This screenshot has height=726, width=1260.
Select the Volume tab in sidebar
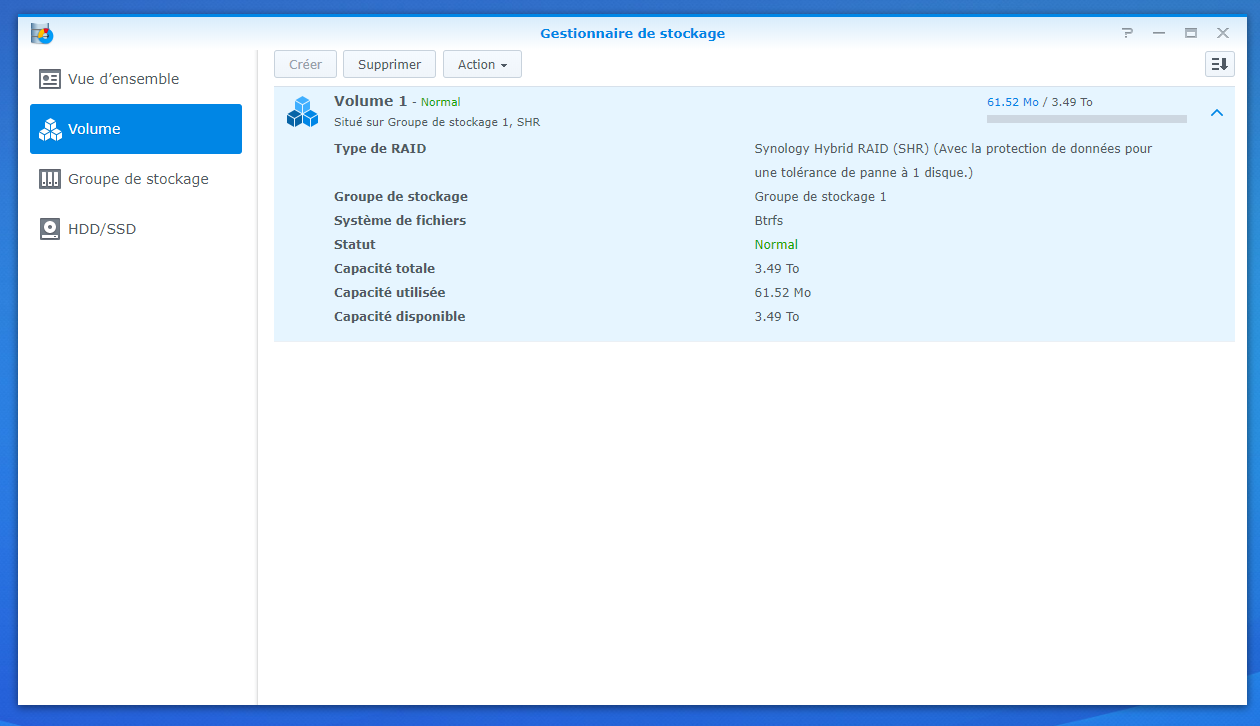click(136, 129)
